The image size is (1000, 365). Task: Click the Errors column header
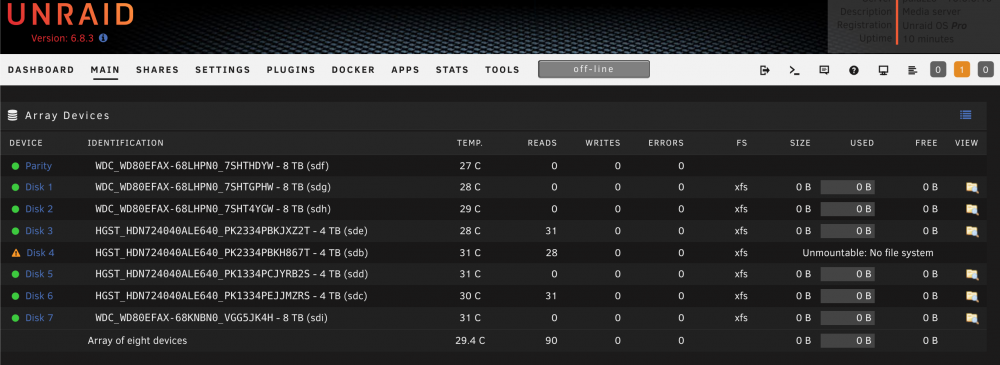[666, 143]
